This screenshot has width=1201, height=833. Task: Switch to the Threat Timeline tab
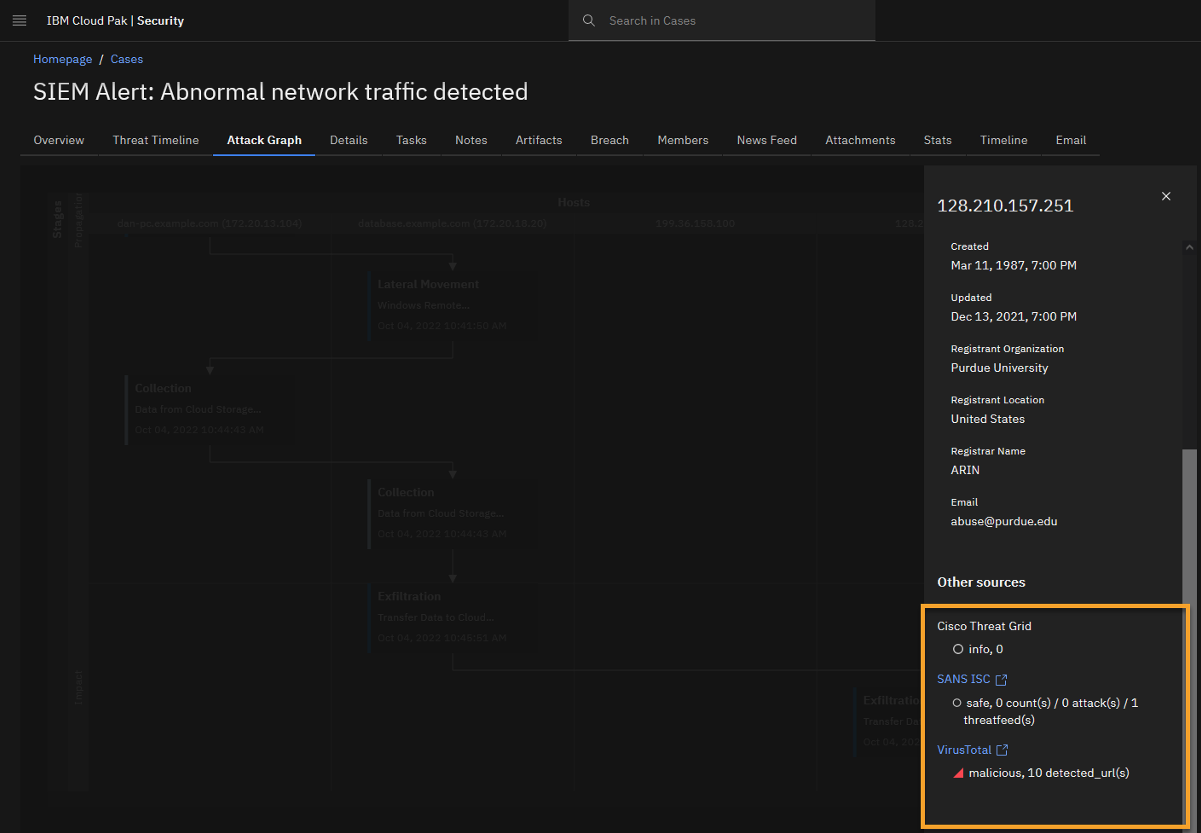click(x=156, y=140)
